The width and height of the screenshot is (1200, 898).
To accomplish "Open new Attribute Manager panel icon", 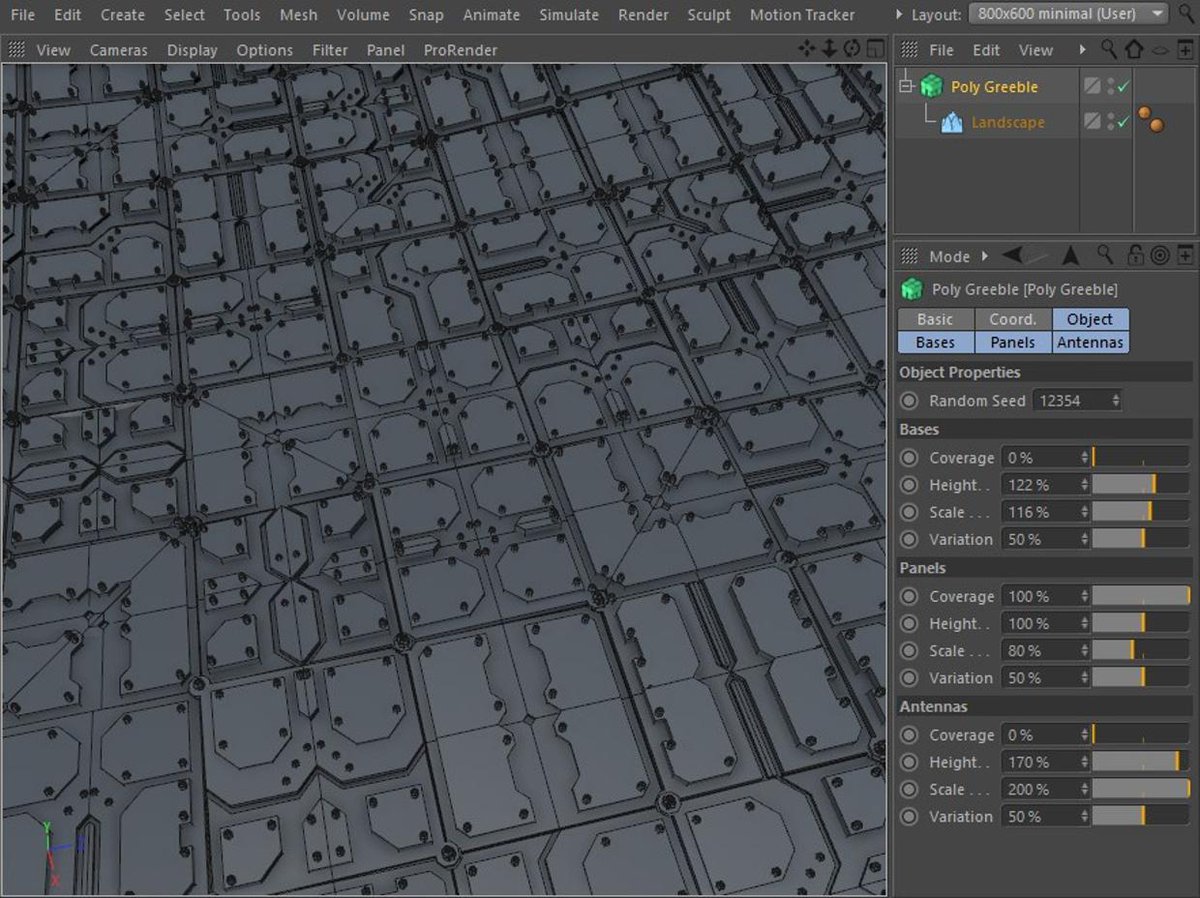I will pos(1186,256).
